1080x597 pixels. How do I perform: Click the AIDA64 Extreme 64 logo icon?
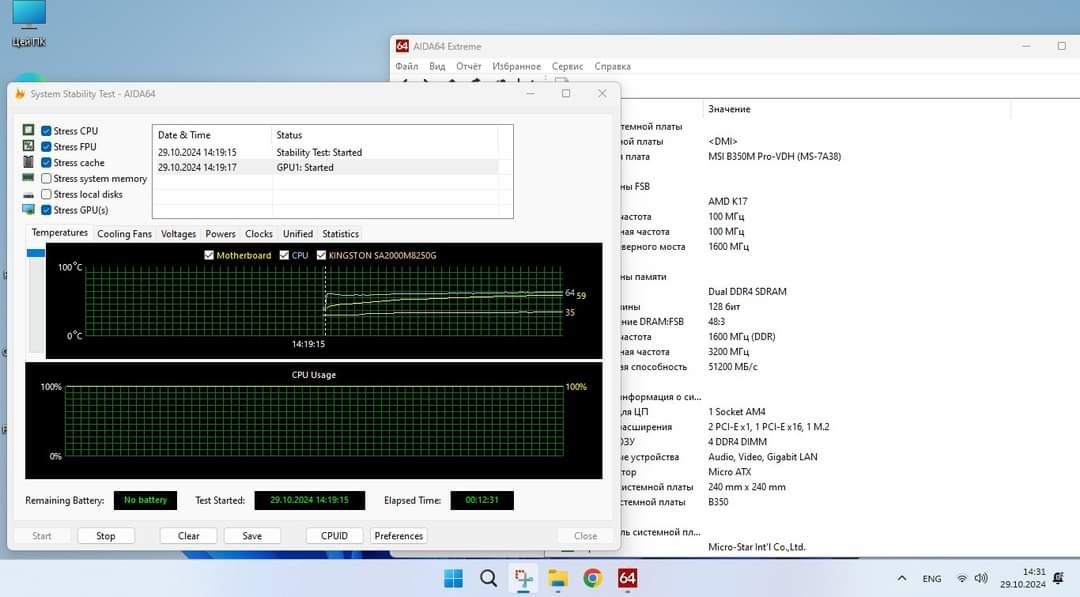[x=402, y=46]
